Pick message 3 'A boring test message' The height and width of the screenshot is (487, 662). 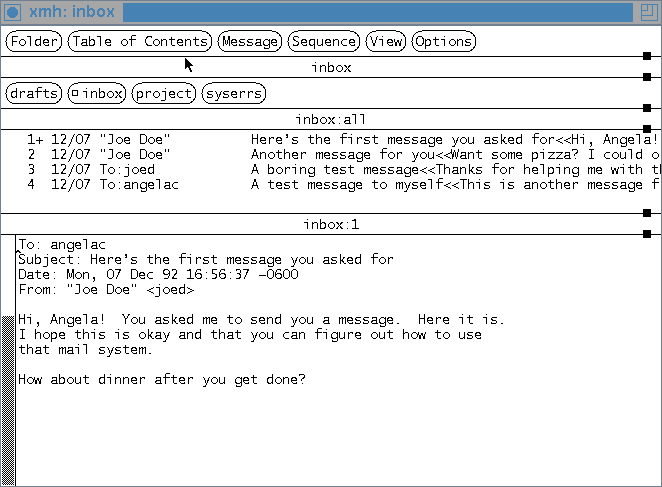(300, 170)
